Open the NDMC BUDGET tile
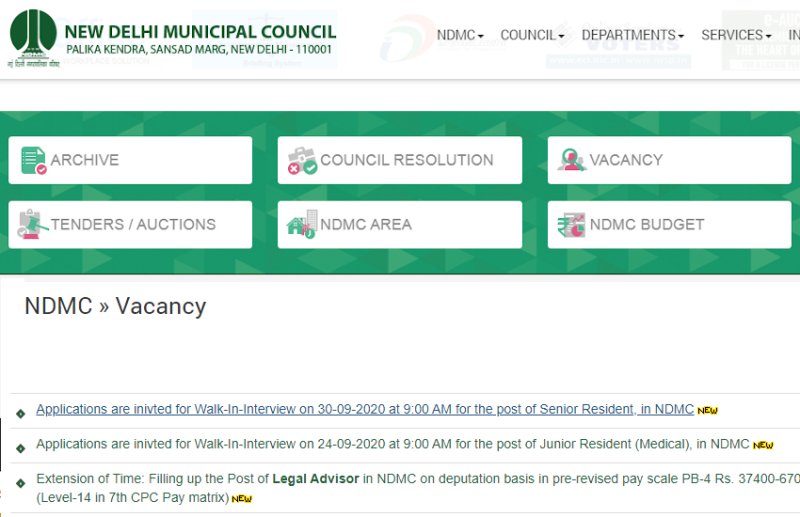This screenshot has height=517, width=800. click(669, 225)
